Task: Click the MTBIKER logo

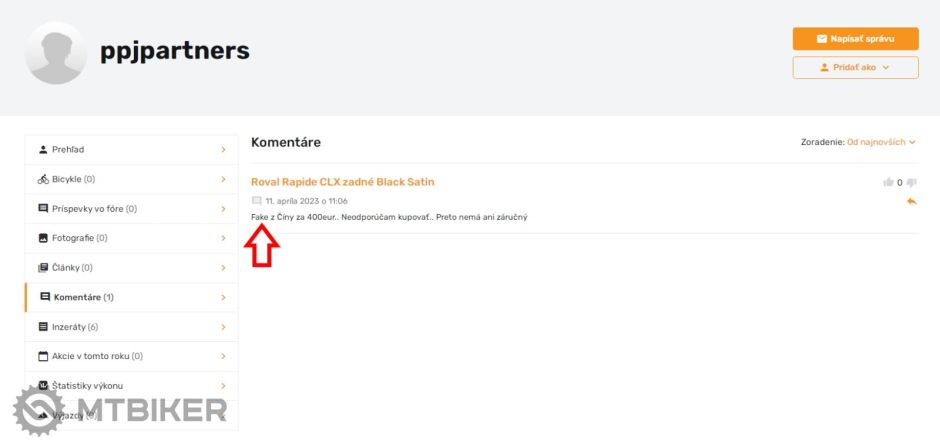Action: point(120,410)
